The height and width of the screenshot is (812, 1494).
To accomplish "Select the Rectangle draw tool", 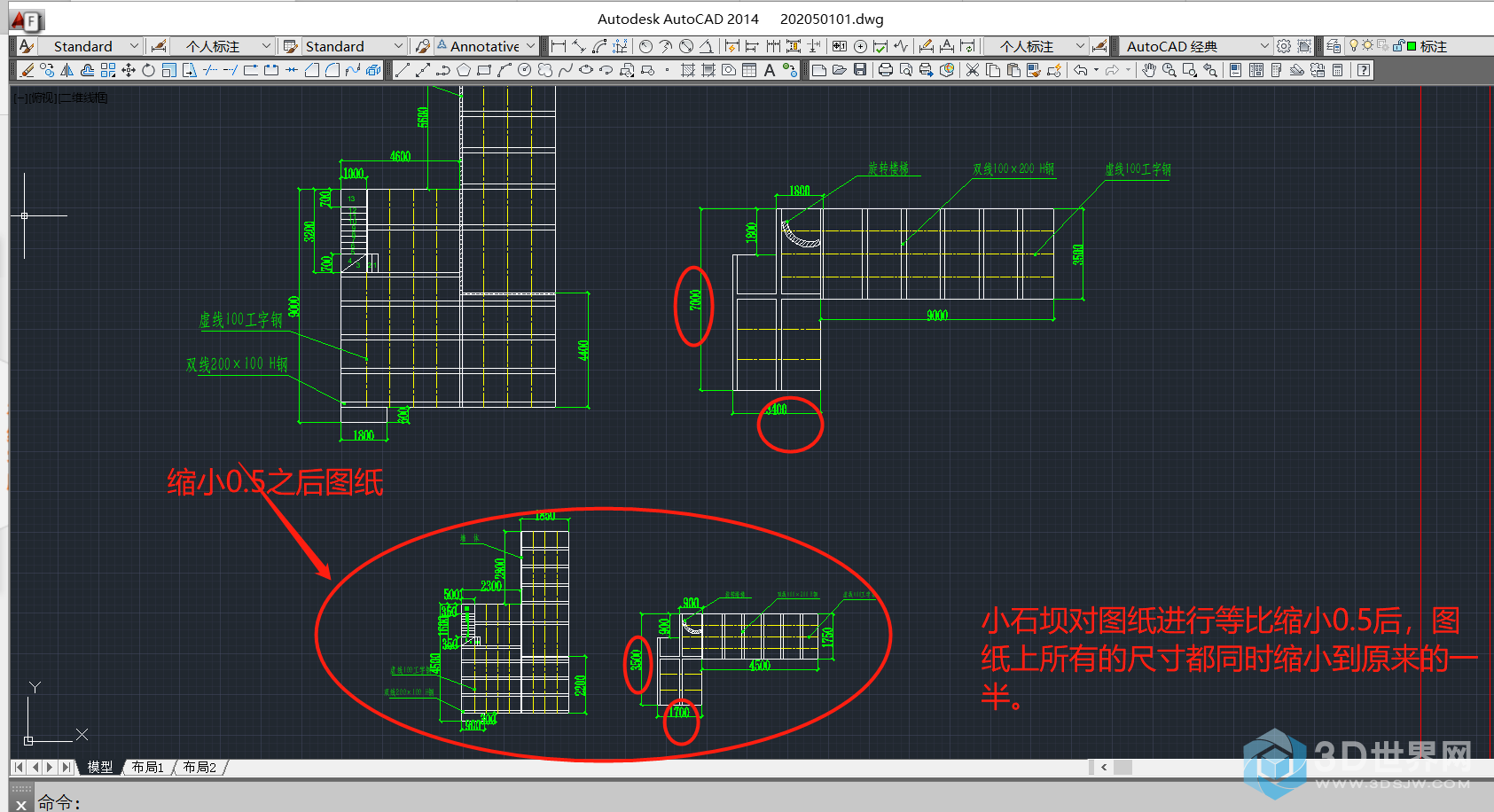I will [484, 70].
